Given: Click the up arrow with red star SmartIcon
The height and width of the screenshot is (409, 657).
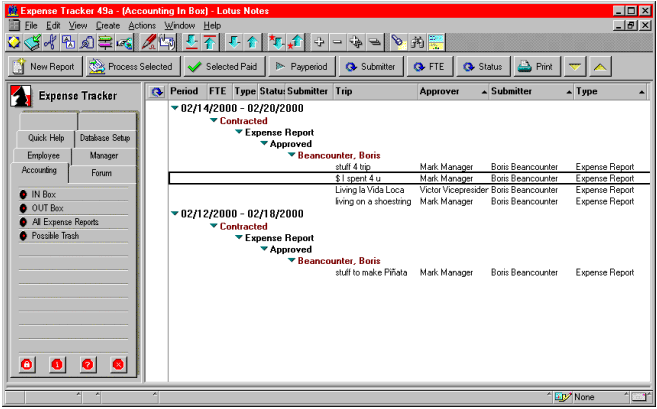Looking at the screenshot, I should (296, 42).
